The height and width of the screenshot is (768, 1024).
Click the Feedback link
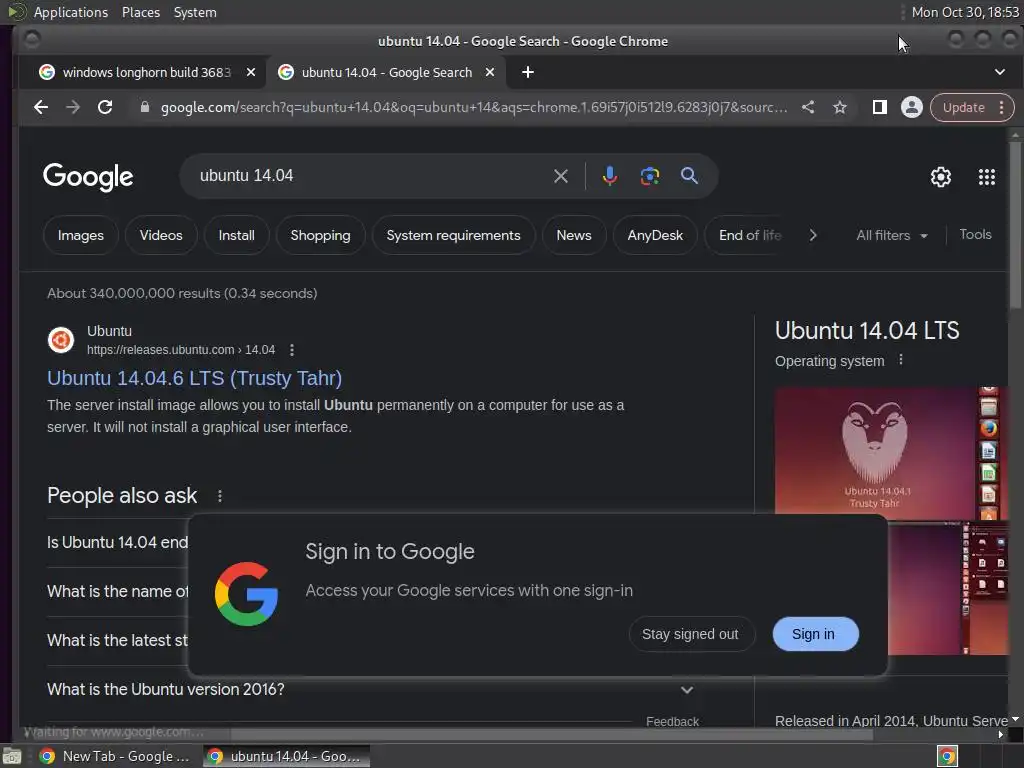(x=672, y=722)
